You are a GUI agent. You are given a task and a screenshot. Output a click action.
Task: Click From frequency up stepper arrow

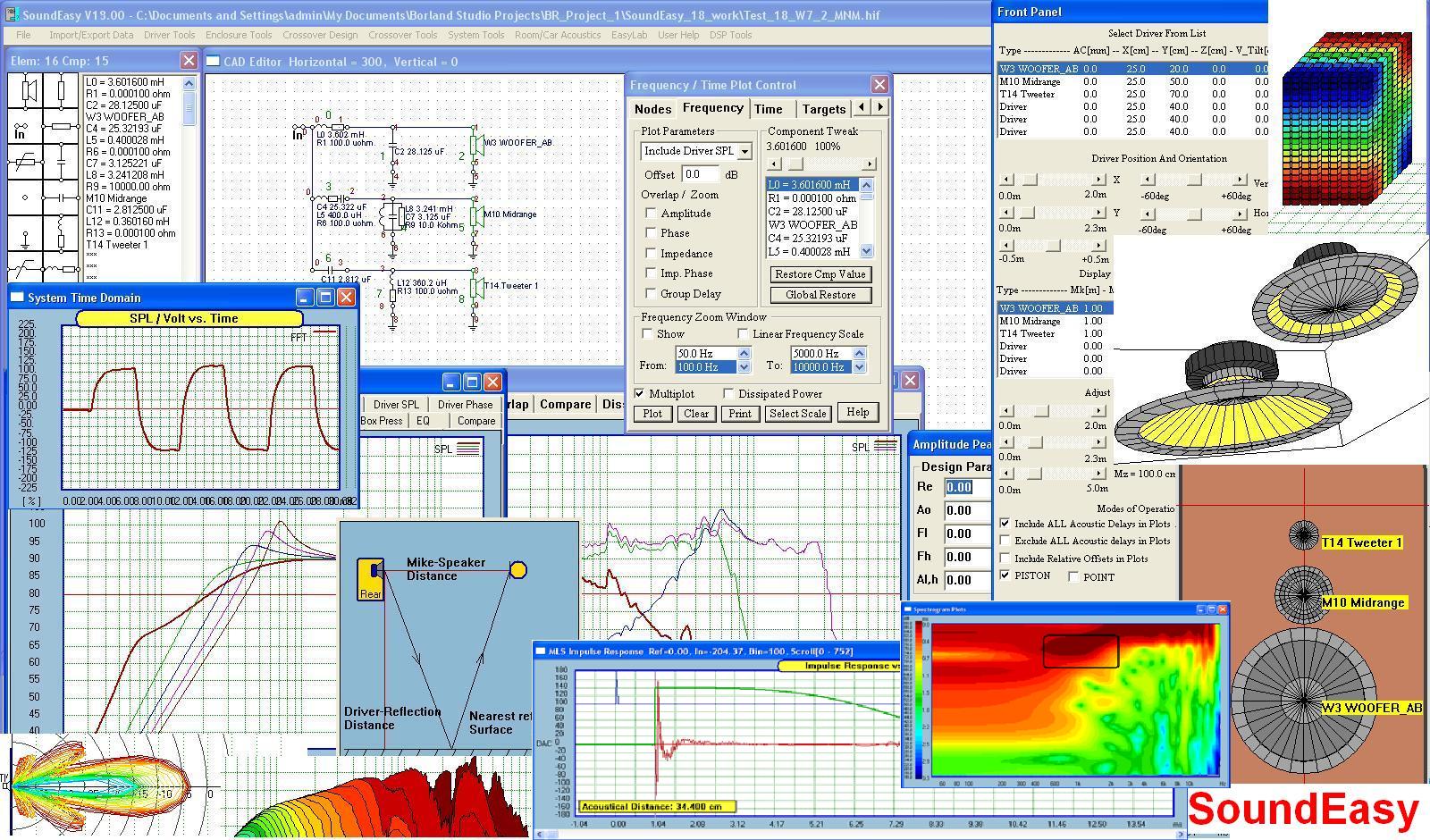point(744,354)
